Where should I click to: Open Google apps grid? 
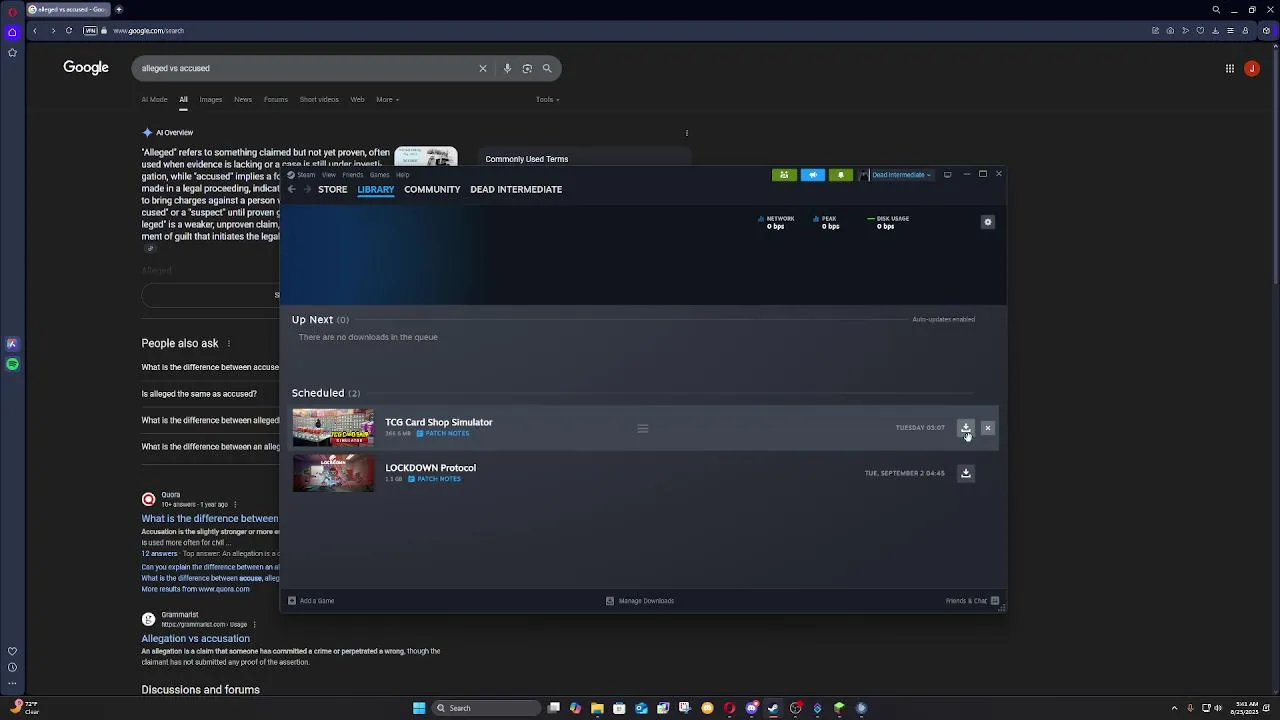click(1230, 68)
